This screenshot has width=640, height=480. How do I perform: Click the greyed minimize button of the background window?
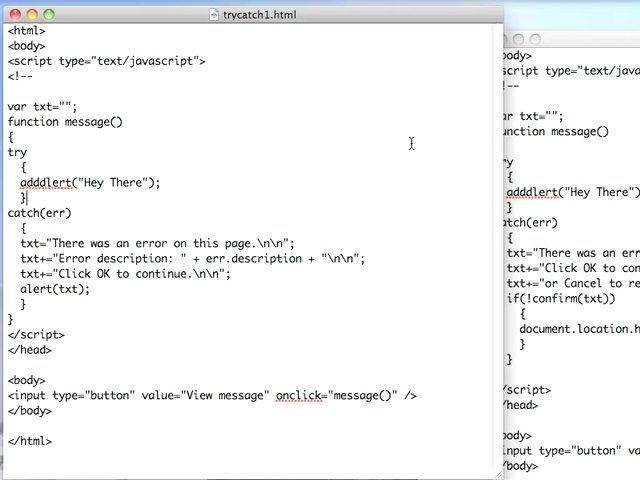click(518, 40)
